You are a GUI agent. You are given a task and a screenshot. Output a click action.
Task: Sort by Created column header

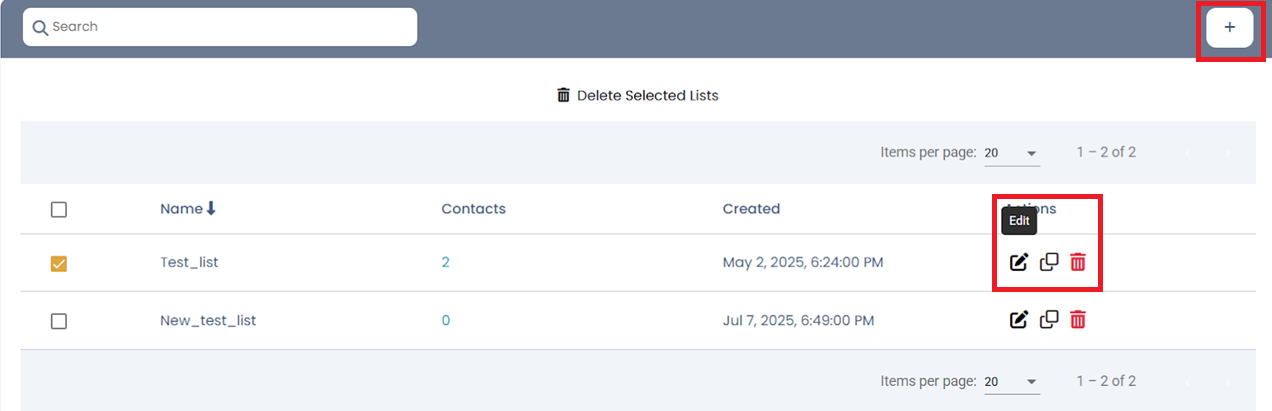[751, 209]
